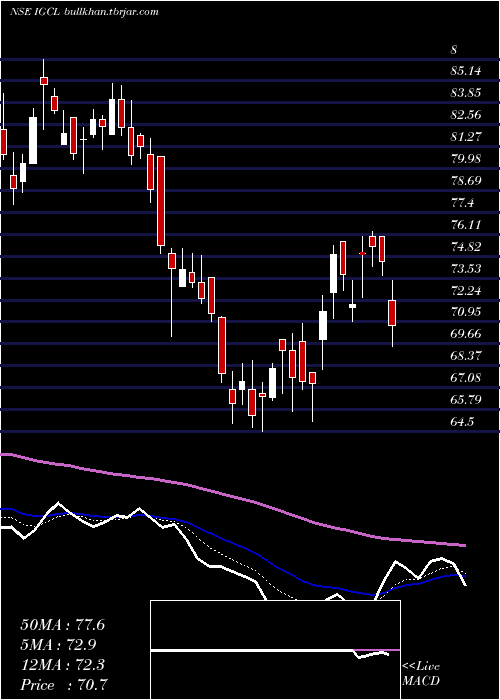Image resolution: width=500 pixels, height=700 pixels.
Task: Click the 67.08 price axis label
Action: coord(466,378)
